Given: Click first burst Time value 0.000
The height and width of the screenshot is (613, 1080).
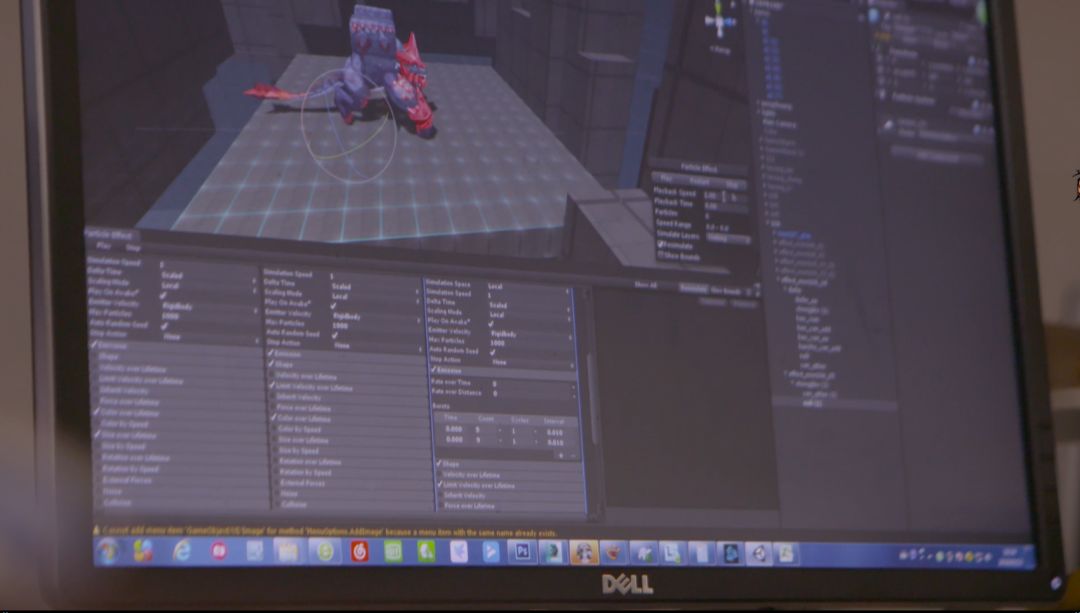Looking at the screenshot, I should click(x=454, y=429).
